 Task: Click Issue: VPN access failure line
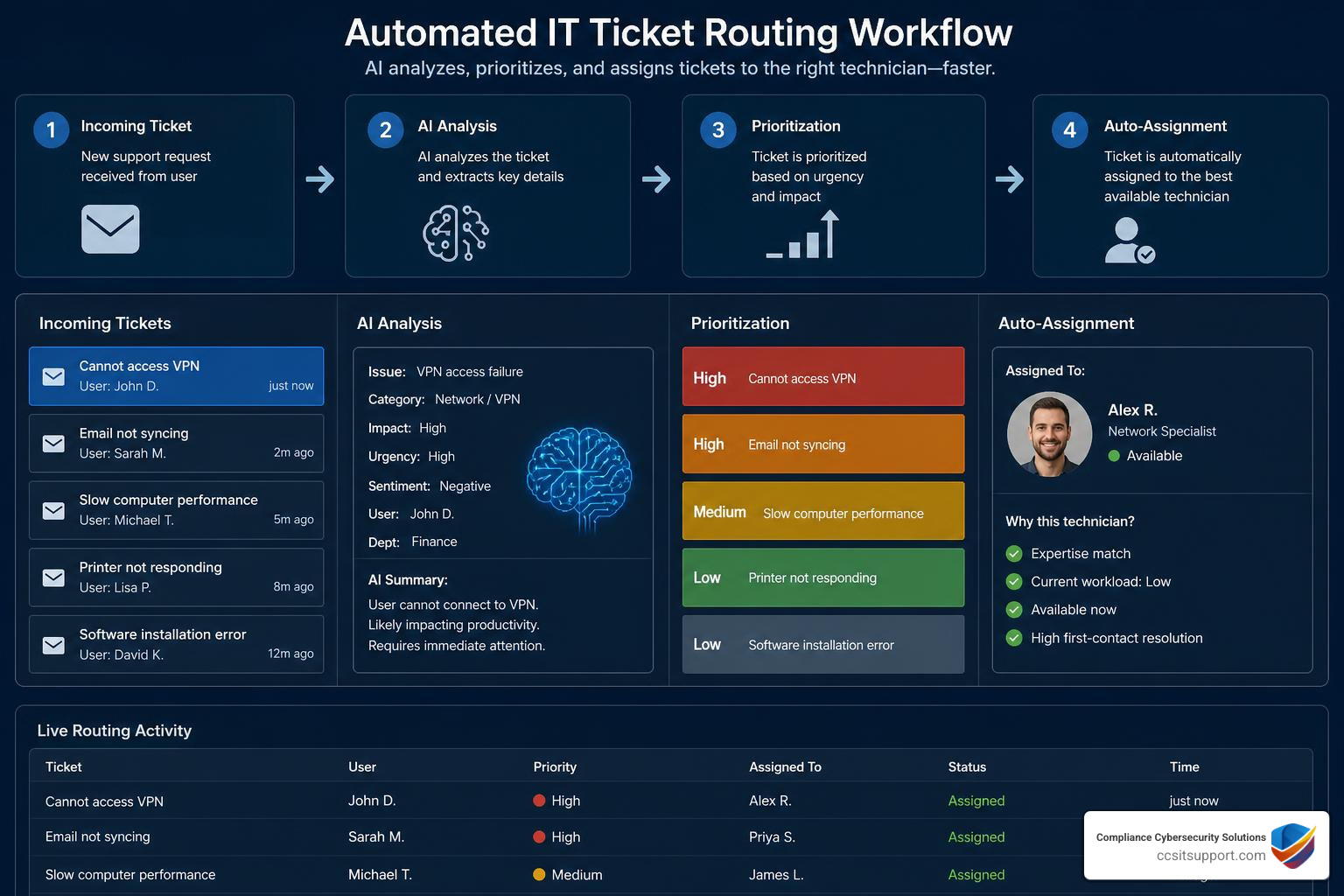point(445,372)
